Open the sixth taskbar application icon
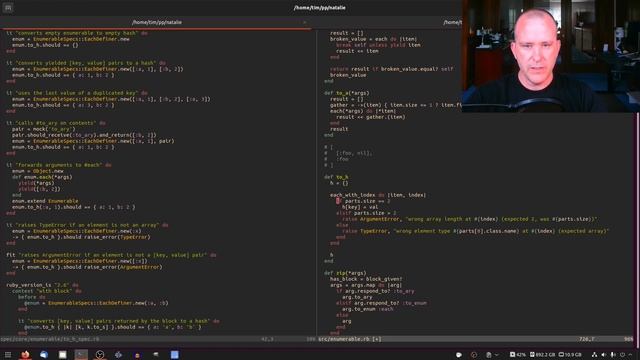Viewport: 640px width, 360px height. point(118,355)
